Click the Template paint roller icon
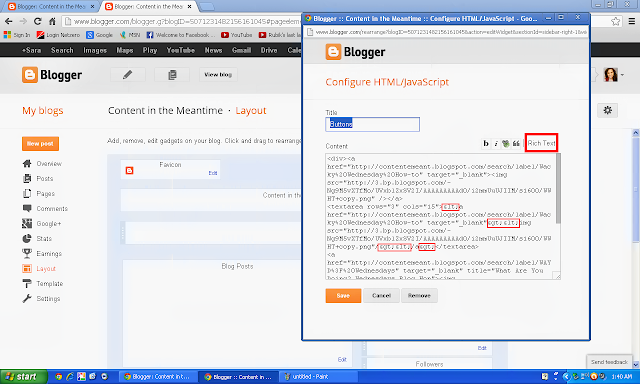640x384 pixels. [27, 284]
